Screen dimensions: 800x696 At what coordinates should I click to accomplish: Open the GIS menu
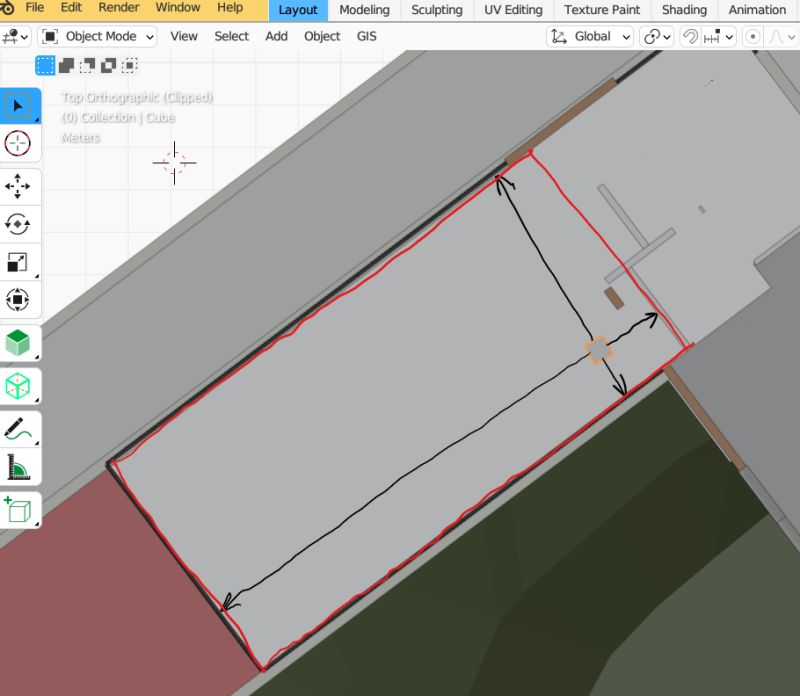click(366, 37)
